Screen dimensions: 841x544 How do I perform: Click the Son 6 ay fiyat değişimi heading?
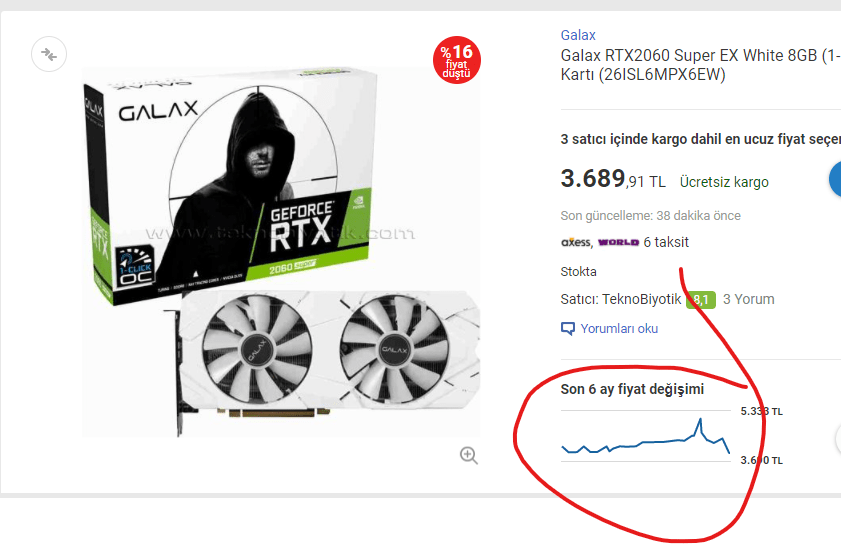pos(632,389)
